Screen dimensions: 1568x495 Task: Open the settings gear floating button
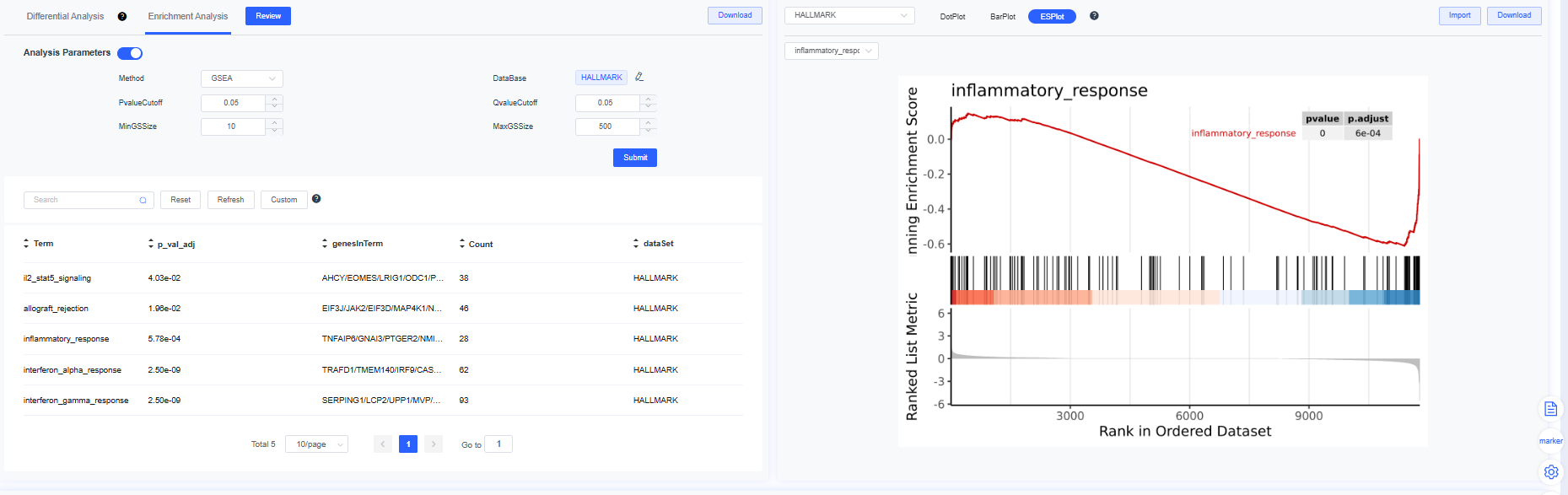click(1550, 471)
